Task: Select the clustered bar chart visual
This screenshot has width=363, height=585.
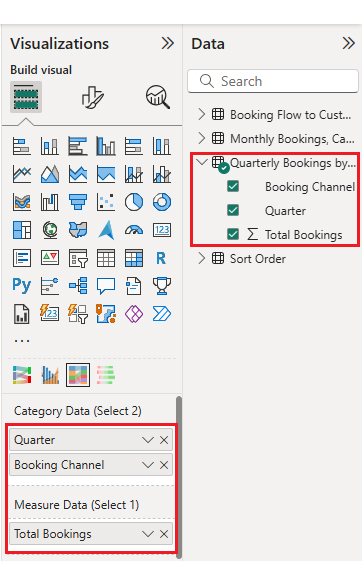Action: coord(78,146)
